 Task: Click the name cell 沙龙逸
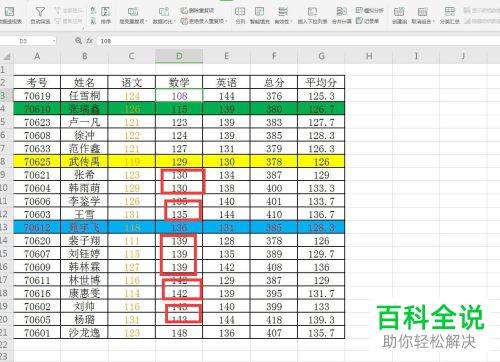pos(84,333)
